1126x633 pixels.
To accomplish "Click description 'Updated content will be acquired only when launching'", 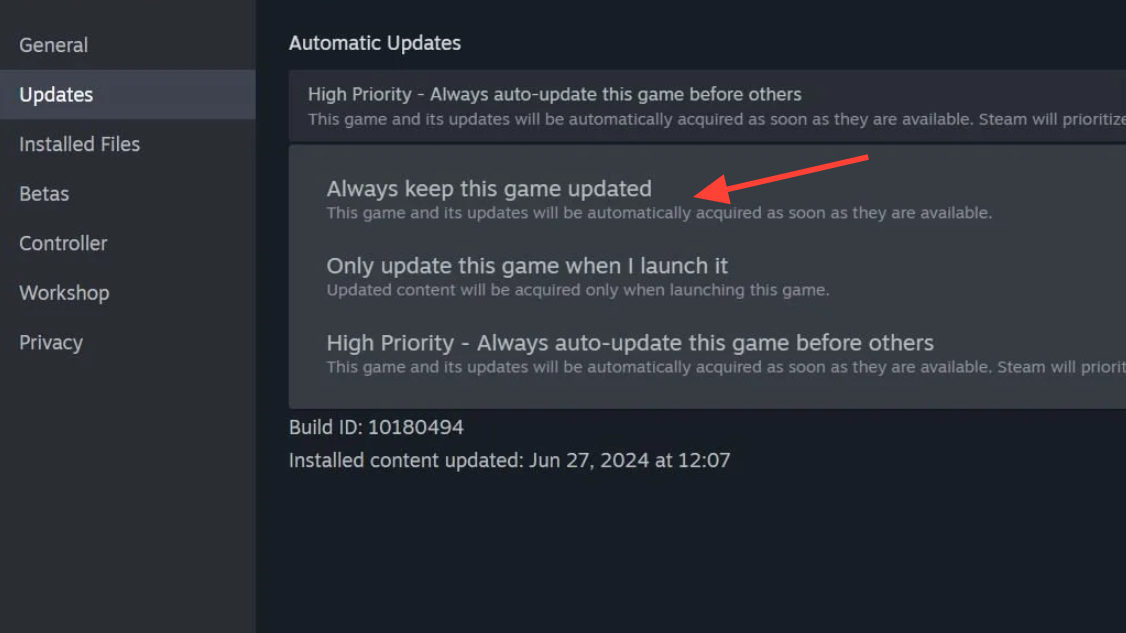I will coord(577,290).
